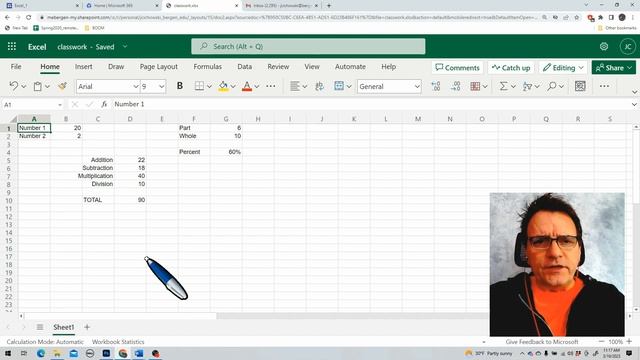
Task: Open more font options ellipsis
Action: (271, 86)
